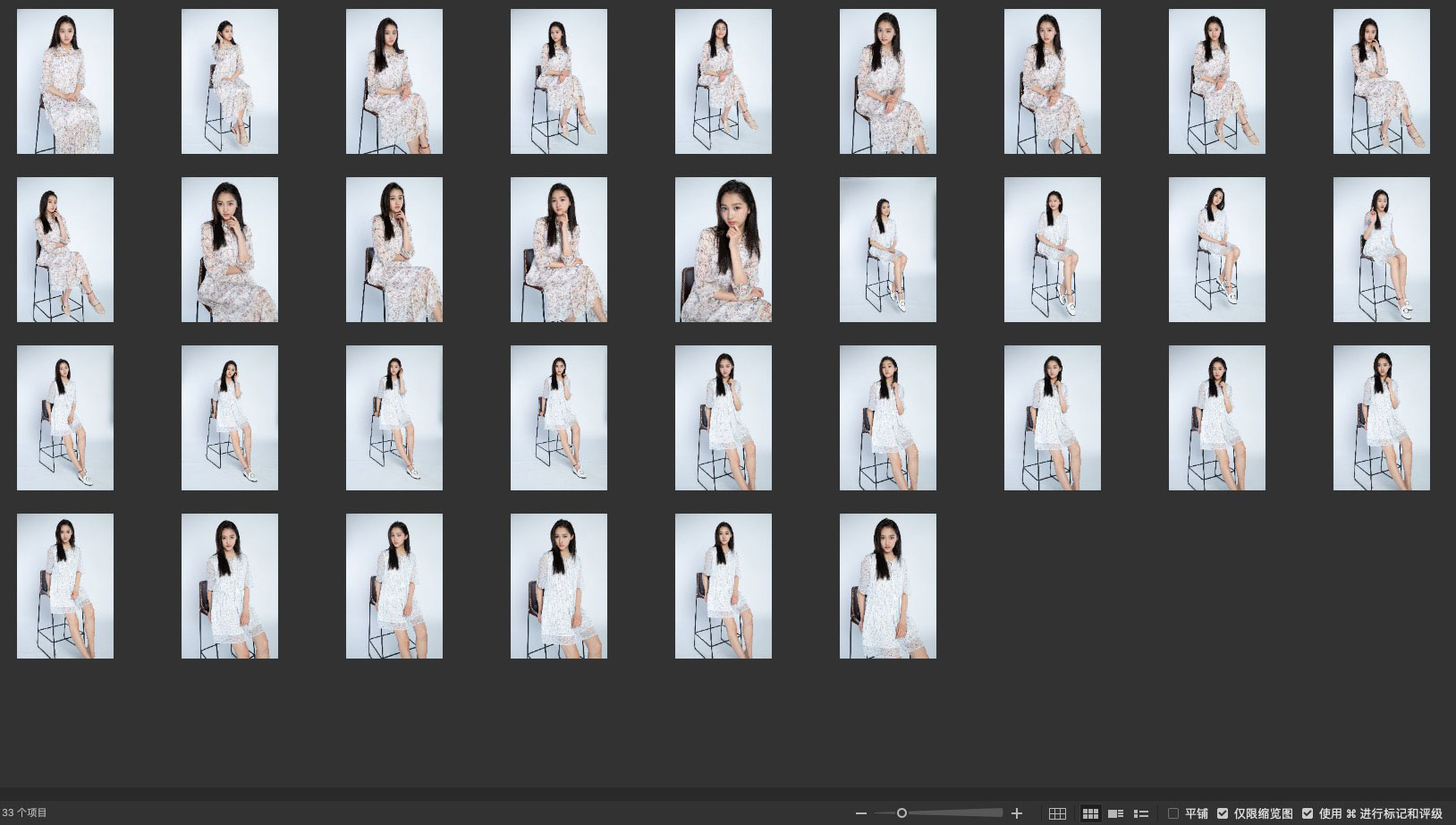This screenshot has height=825, width=1456.
Task: Select the close-up portrait thumbnail in second row
Action: 723,250
